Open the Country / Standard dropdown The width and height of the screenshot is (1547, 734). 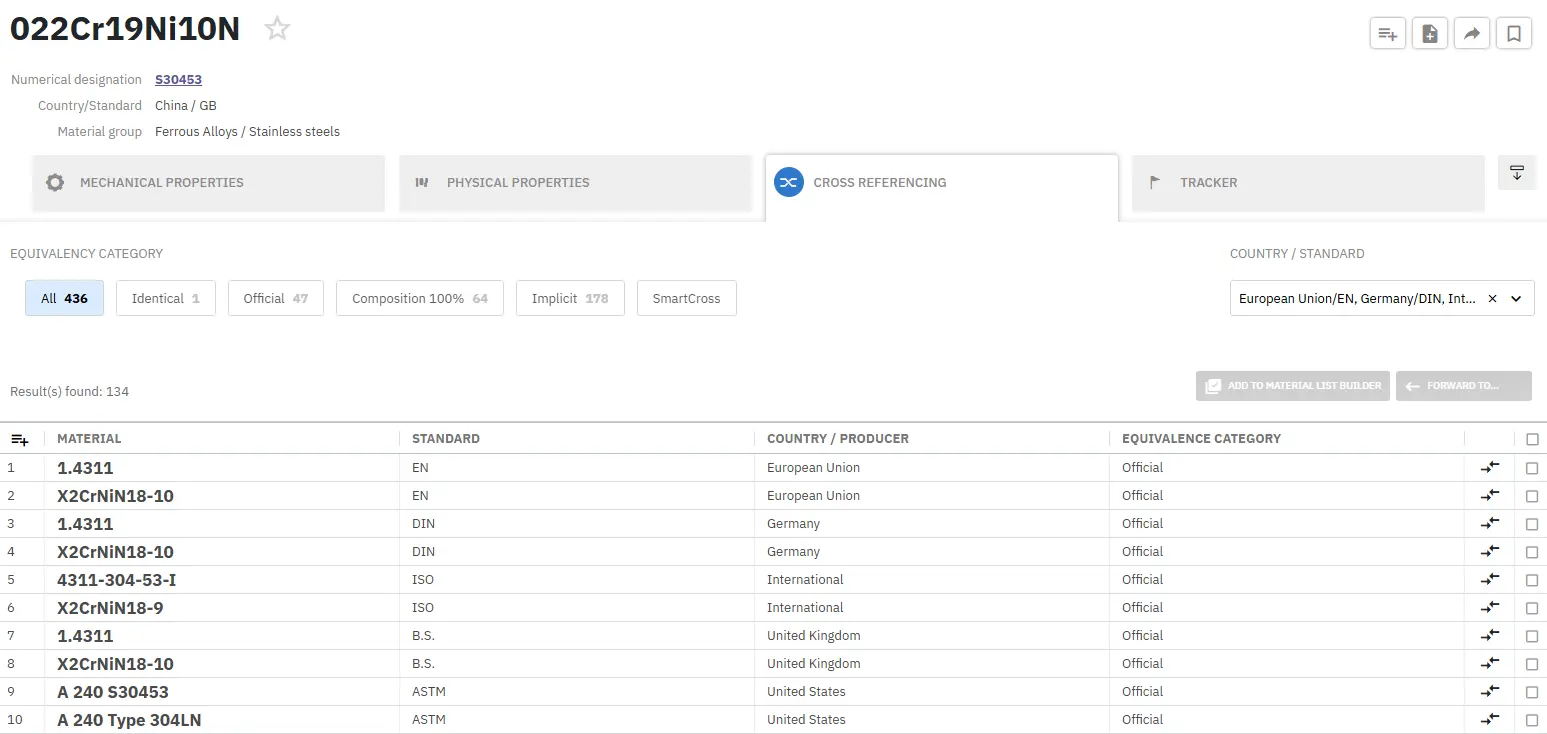tap(1382, 298)
